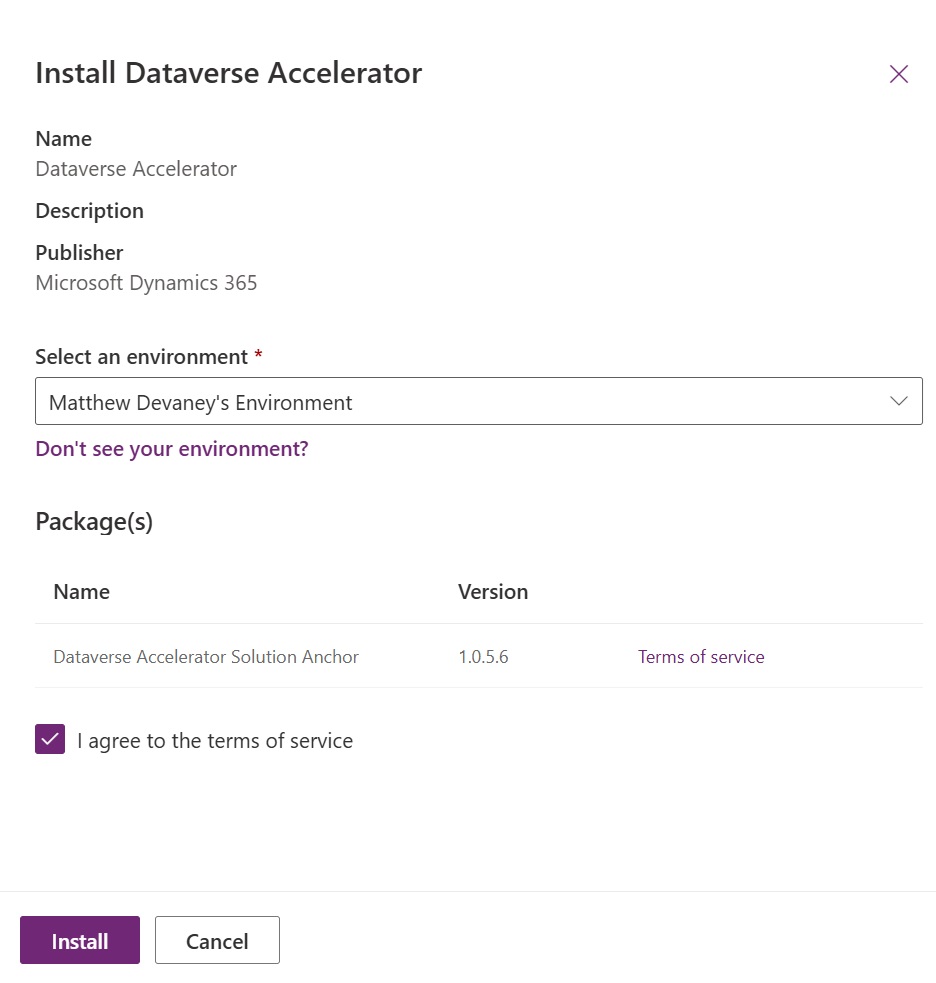Click the Package(s) section heading

click(94, 522)
